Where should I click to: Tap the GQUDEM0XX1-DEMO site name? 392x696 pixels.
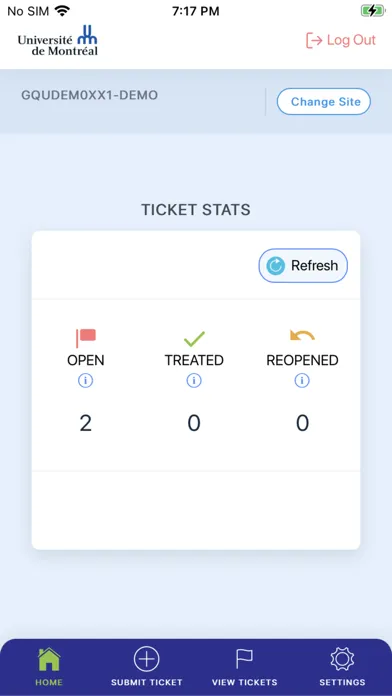point(90,95)
